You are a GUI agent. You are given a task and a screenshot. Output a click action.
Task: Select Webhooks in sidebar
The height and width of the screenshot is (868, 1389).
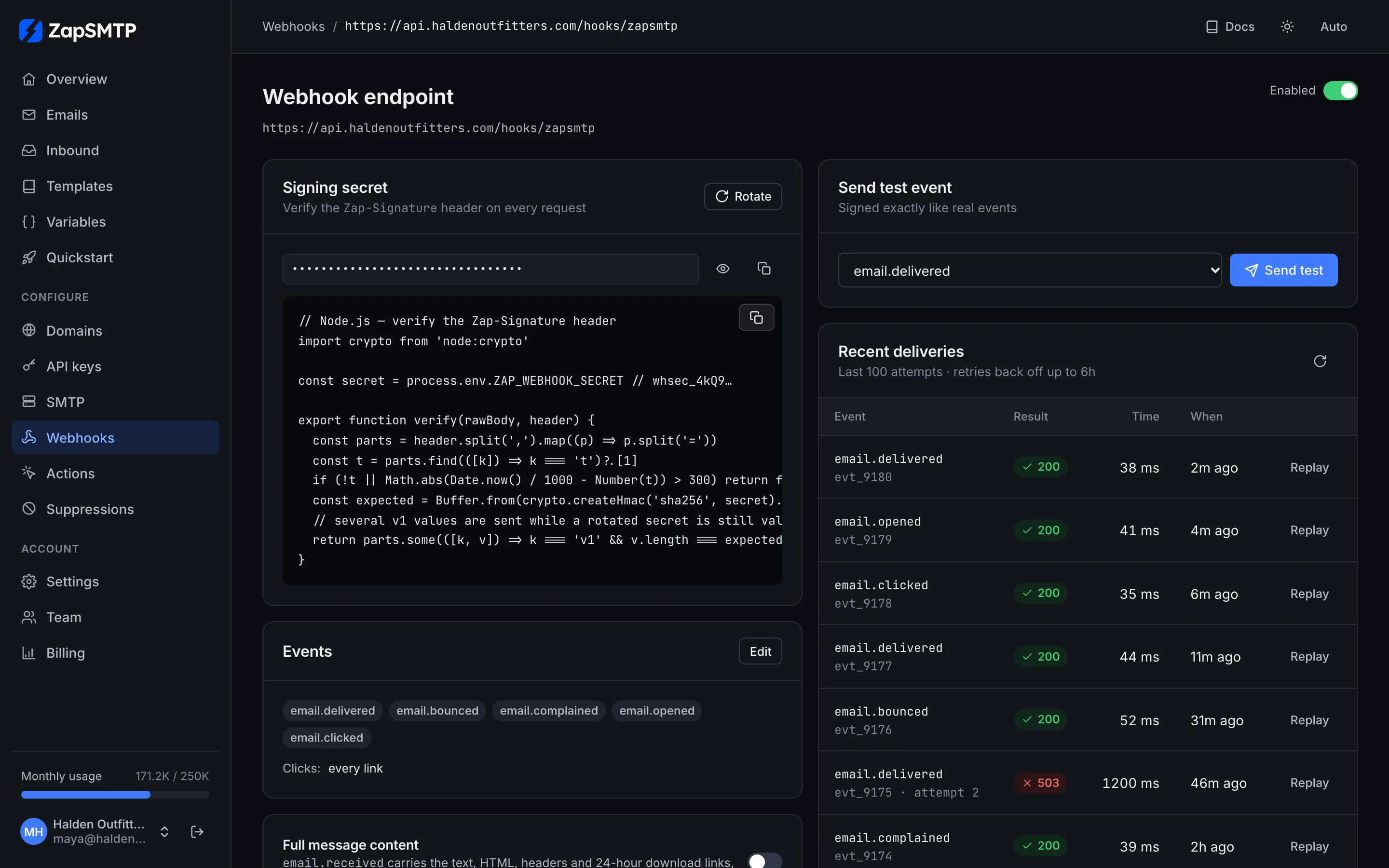click(x=115, y=437)
